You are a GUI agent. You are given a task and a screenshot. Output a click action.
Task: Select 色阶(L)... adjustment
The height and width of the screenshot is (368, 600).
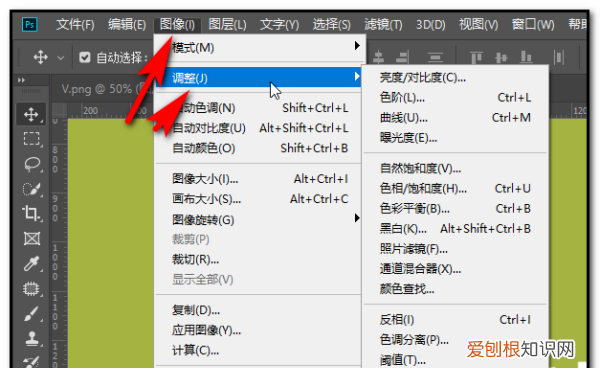(x=455, y=98)
